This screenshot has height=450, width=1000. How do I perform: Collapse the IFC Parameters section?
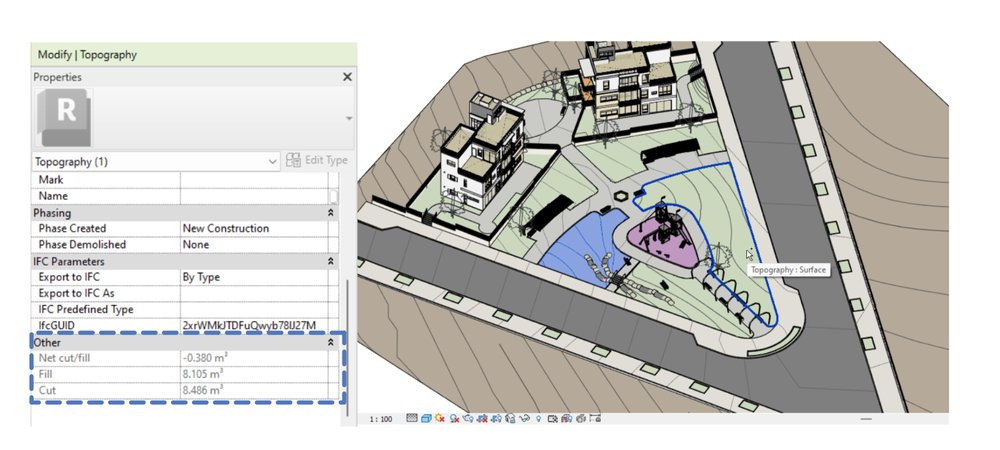click(330, 261)
